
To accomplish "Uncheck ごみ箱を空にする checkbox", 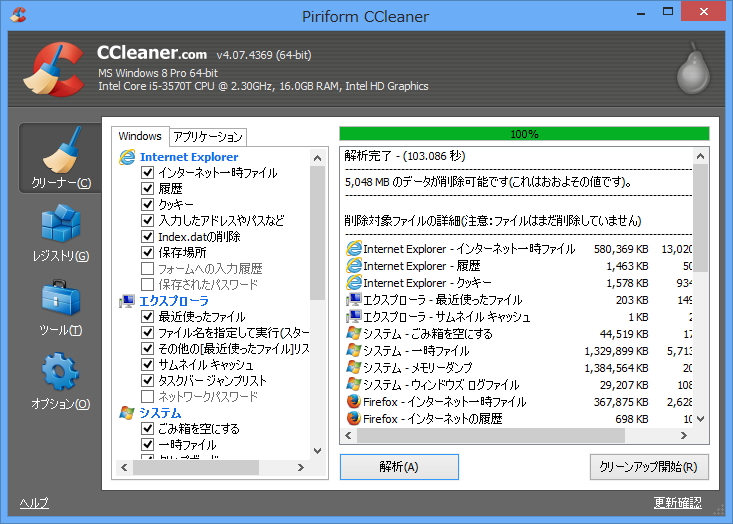I will coord(147,429).
